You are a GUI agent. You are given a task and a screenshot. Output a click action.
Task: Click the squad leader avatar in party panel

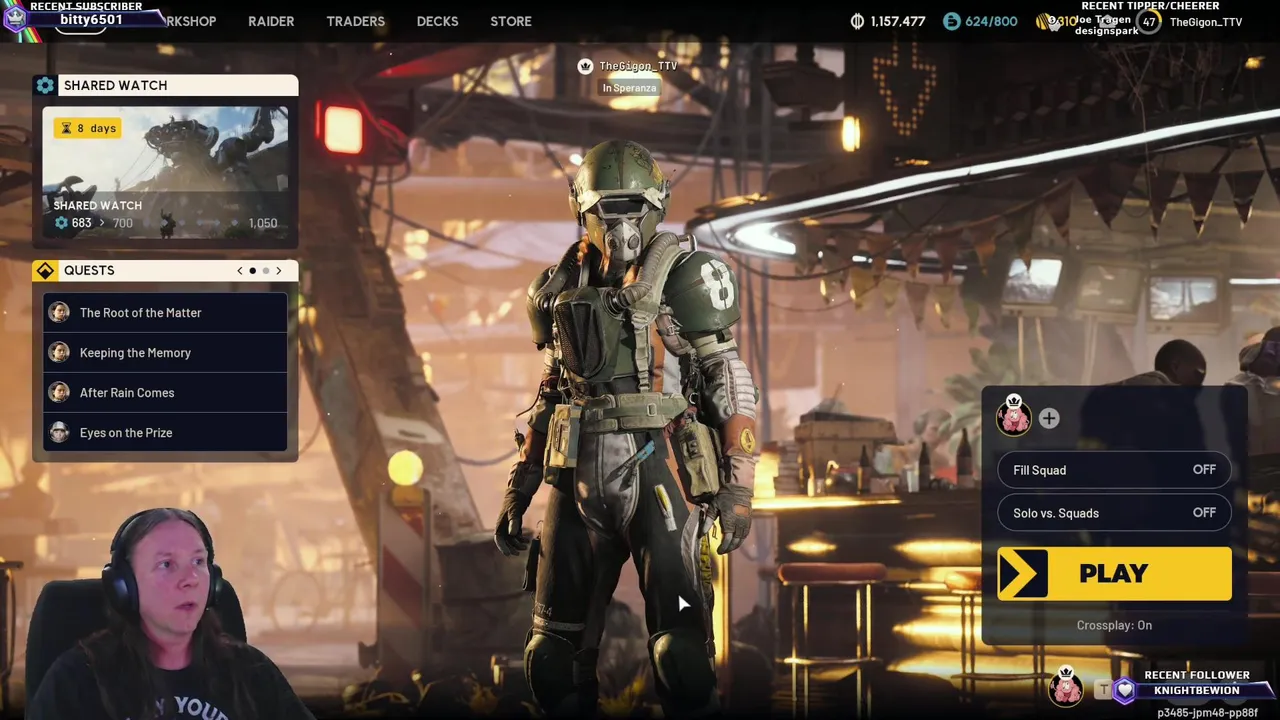1013,416
